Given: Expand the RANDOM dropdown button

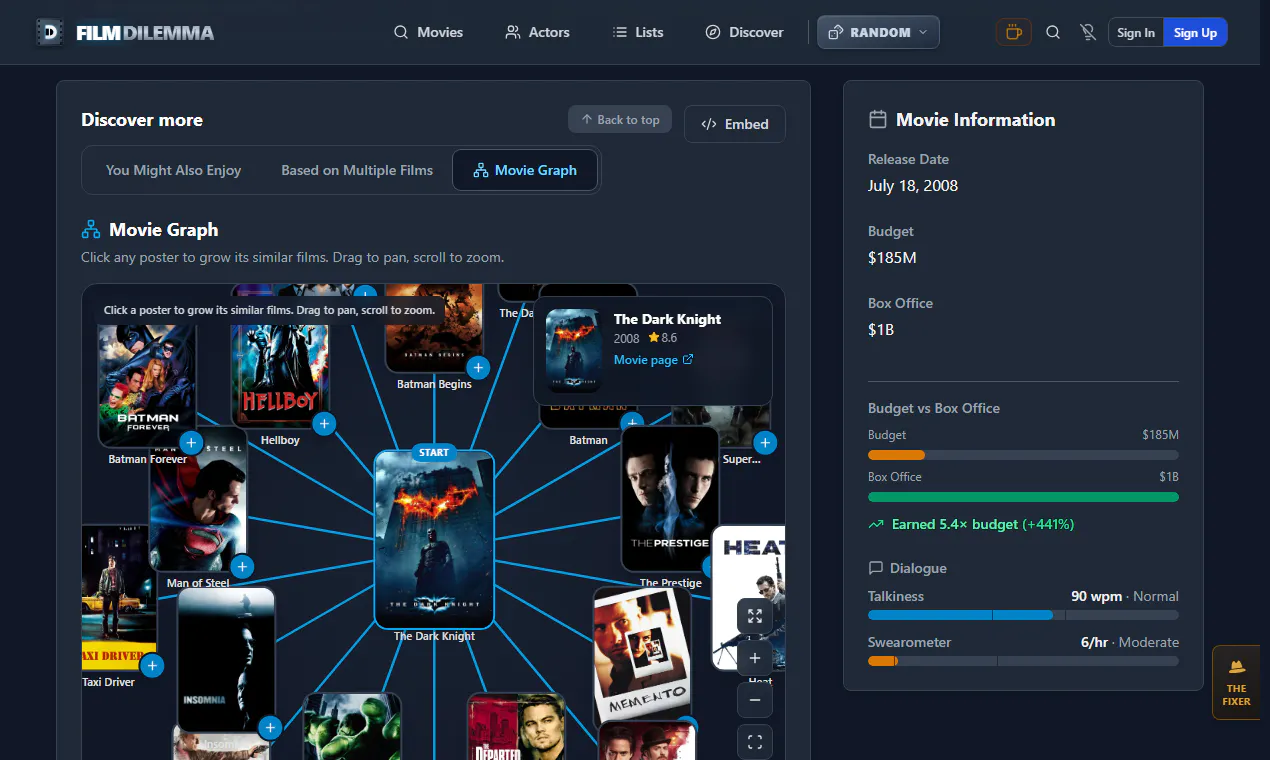Looking at the screenshot, I should point(878,32).
